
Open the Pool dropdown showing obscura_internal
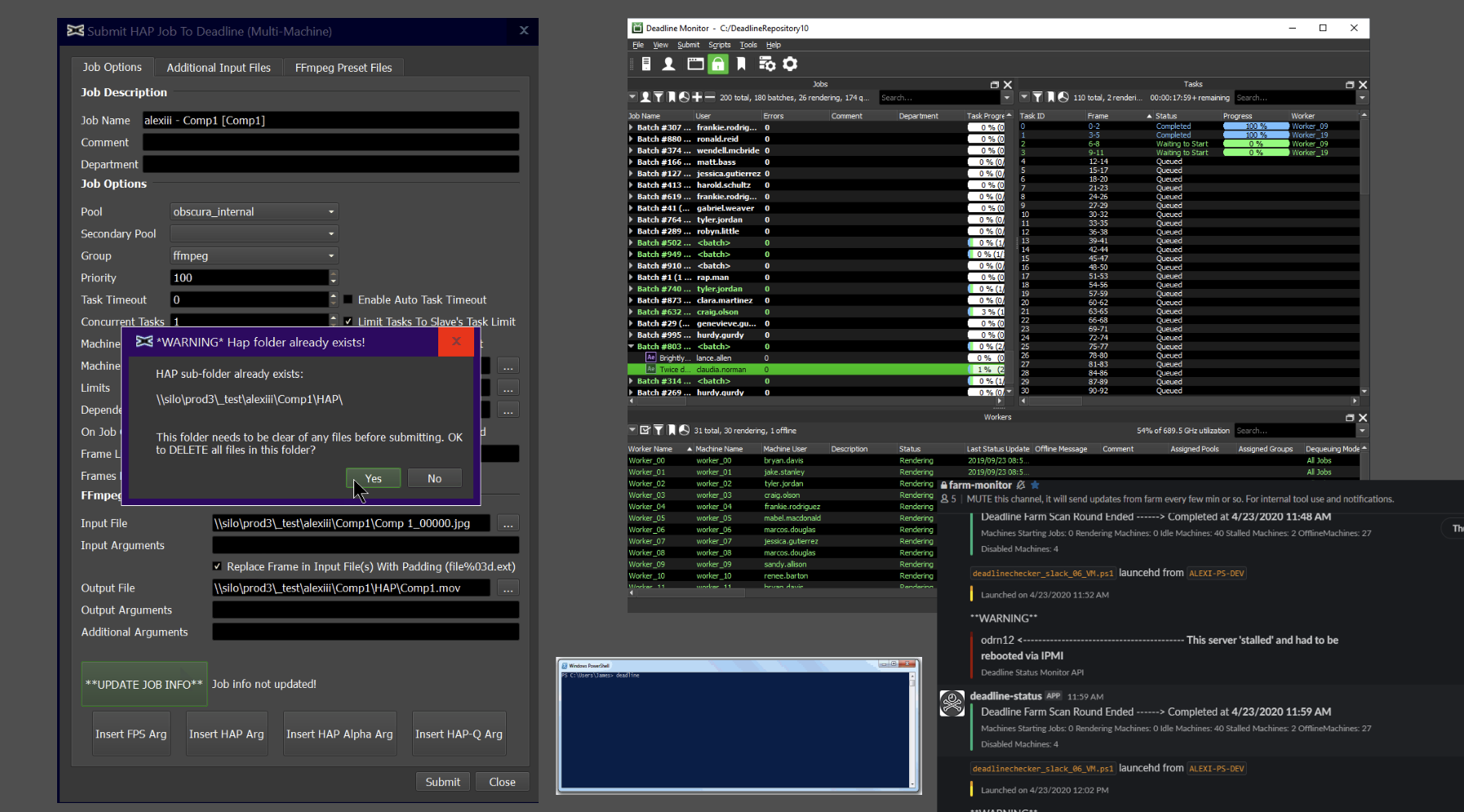pos(254,211)
